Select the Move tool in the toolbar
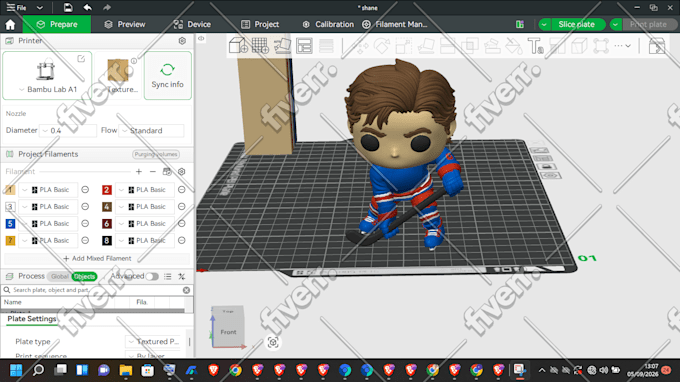The image size is (680, 382). 360,46
